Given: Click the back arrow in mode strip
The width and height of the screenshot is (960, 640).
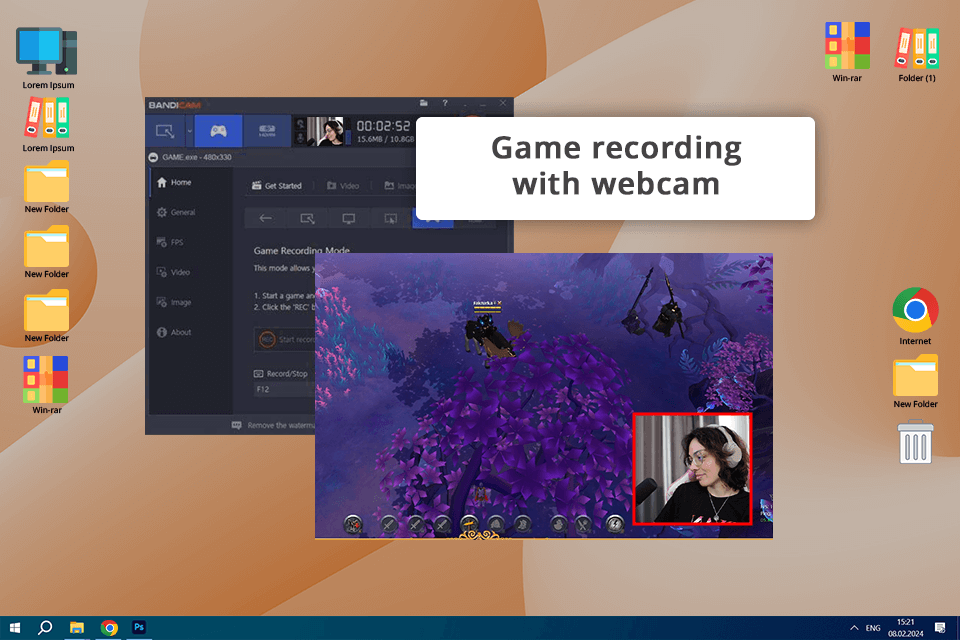Looking at the screenshot, I should click(x=265, y=218).
